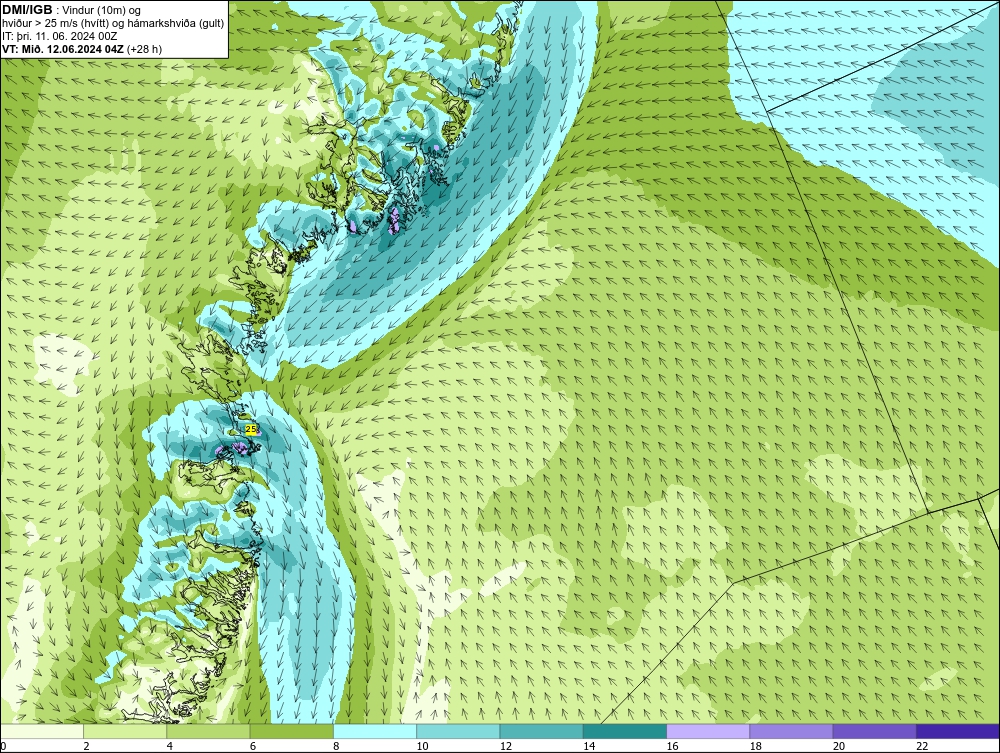Click the 8–10 m/s pale cyan swatch
This screenshot has height=753, width=1000.
pos(375,731)
